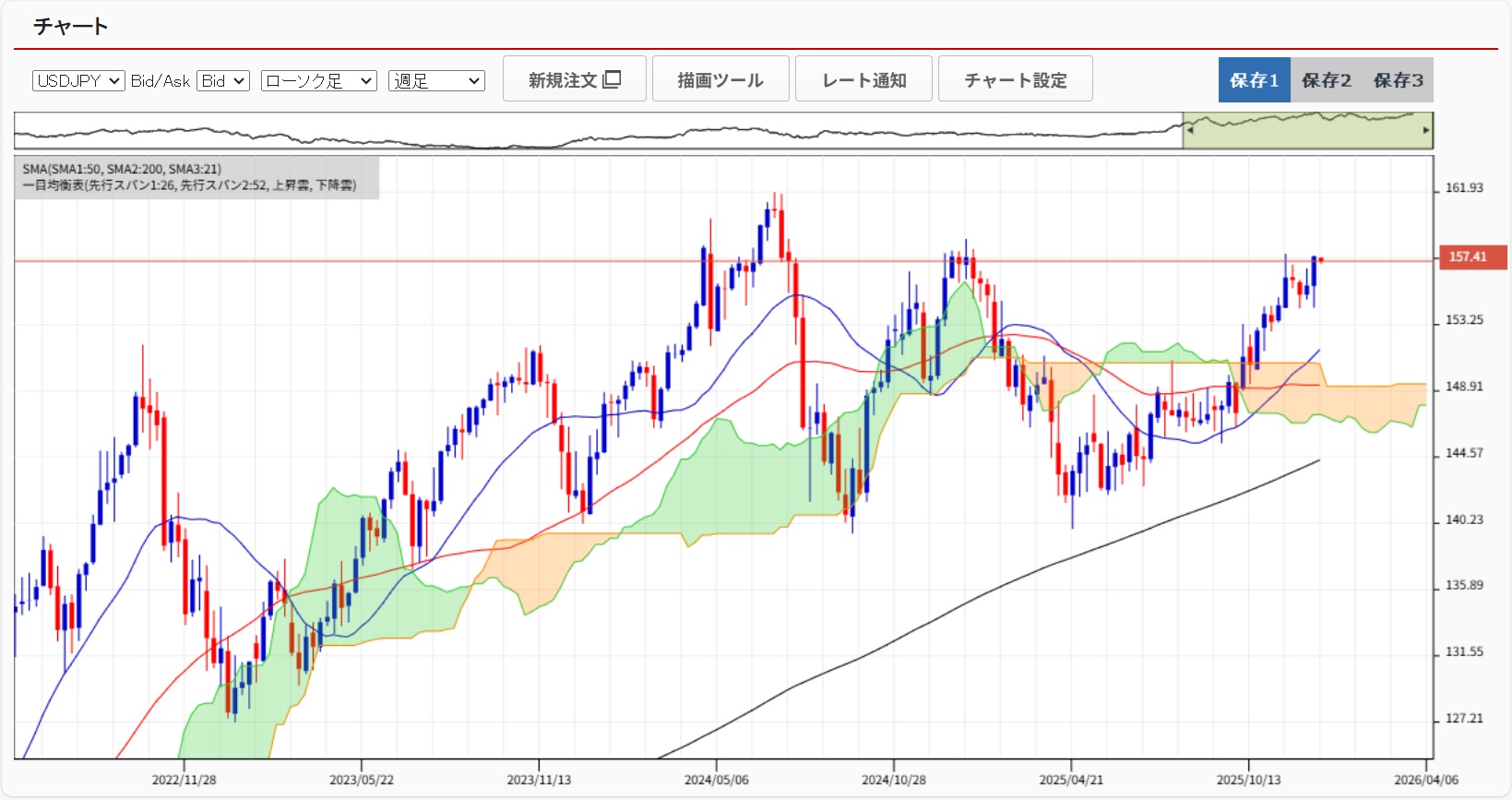Click the 一目均衡表 indicator legend line
The width and height of the screenshot is (1512, 800).
click(189, 185)
